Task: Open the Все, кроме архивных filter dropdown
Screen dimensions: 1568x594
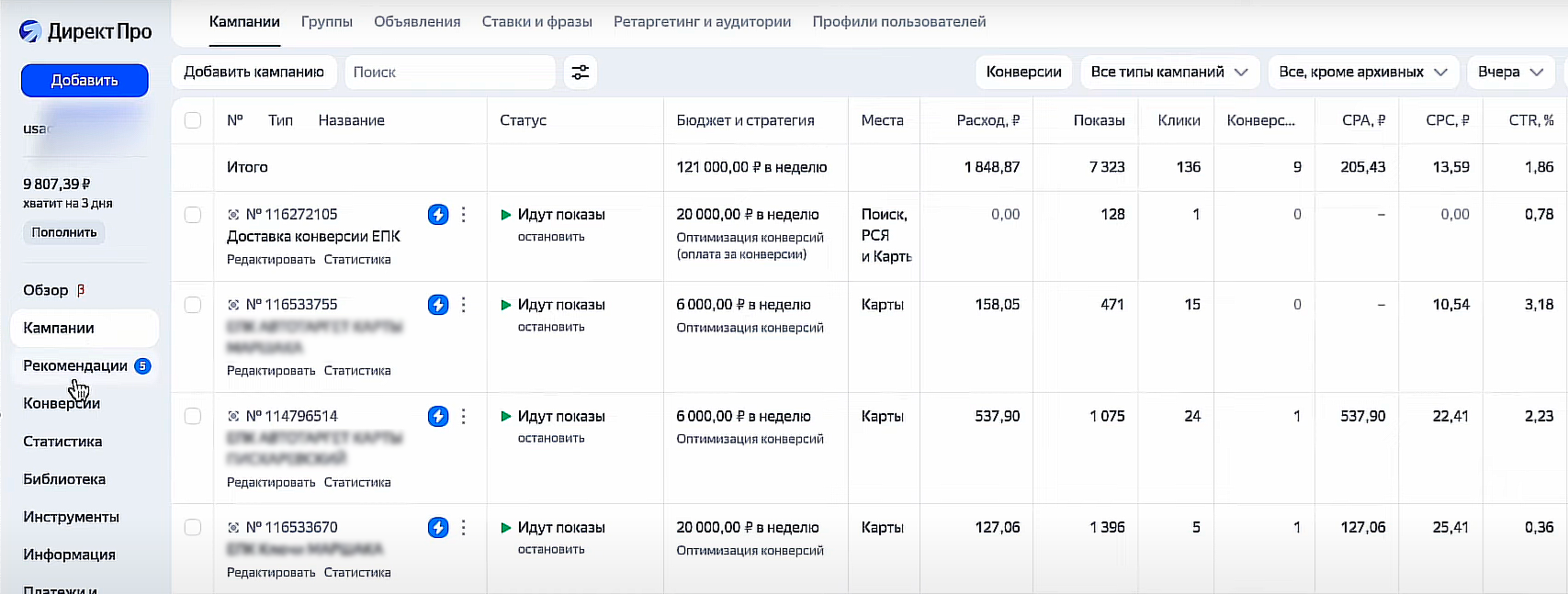Action: click(x=1362, y=73)
